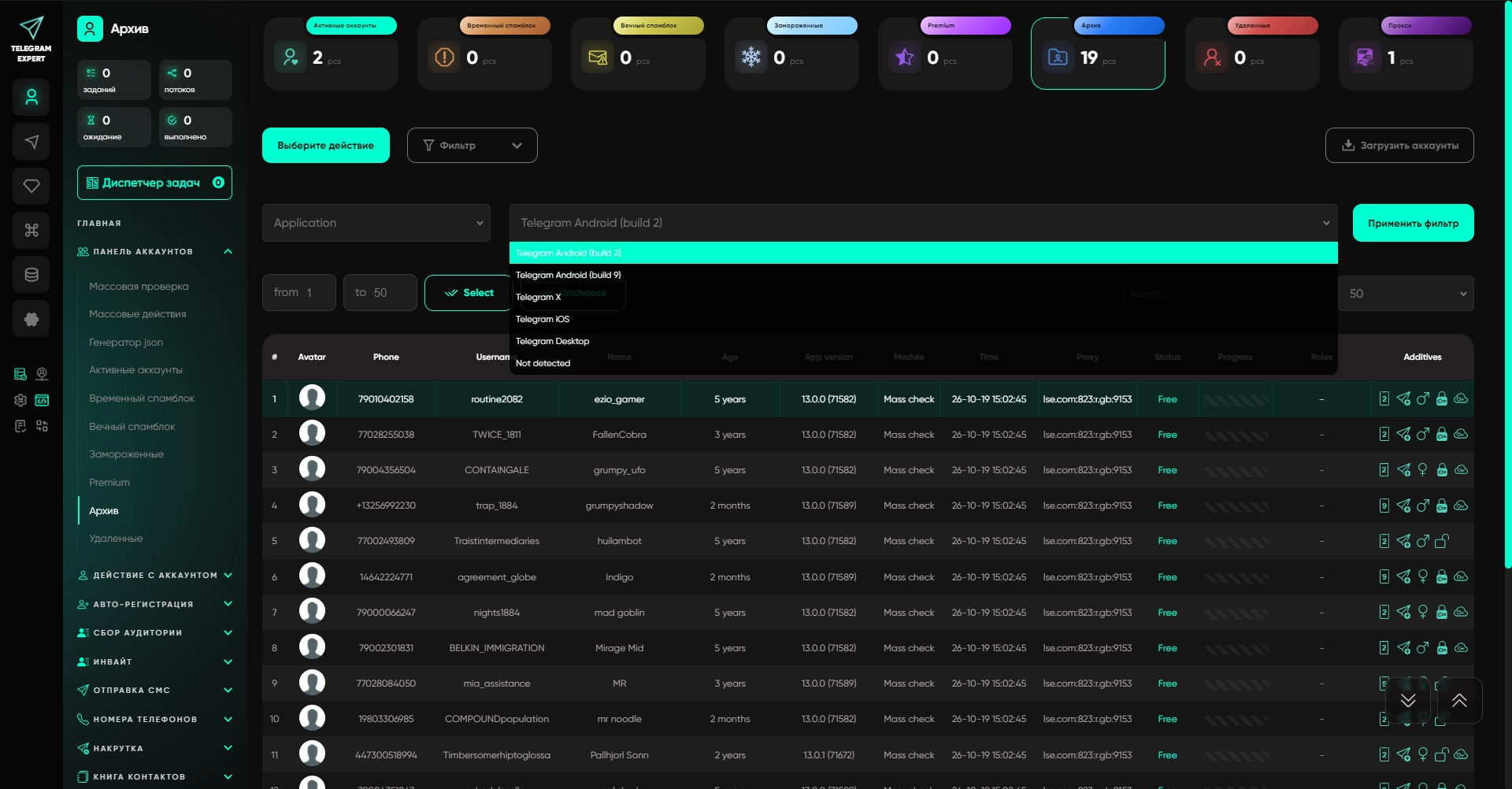The width and height of the screenshot is (1512, 789).
Task: Click the send icon in TWICE_1811 row
Action: (x=1403, y=435)
